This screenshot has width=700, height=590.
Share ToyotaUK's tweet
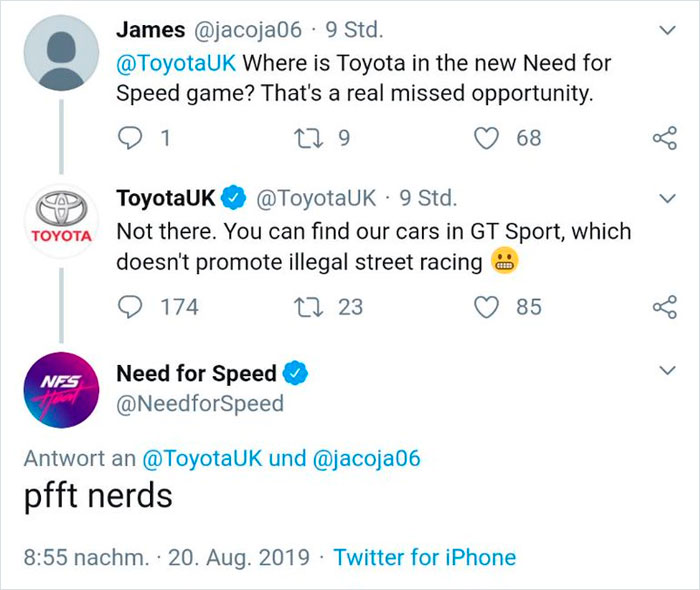(664, 307)
